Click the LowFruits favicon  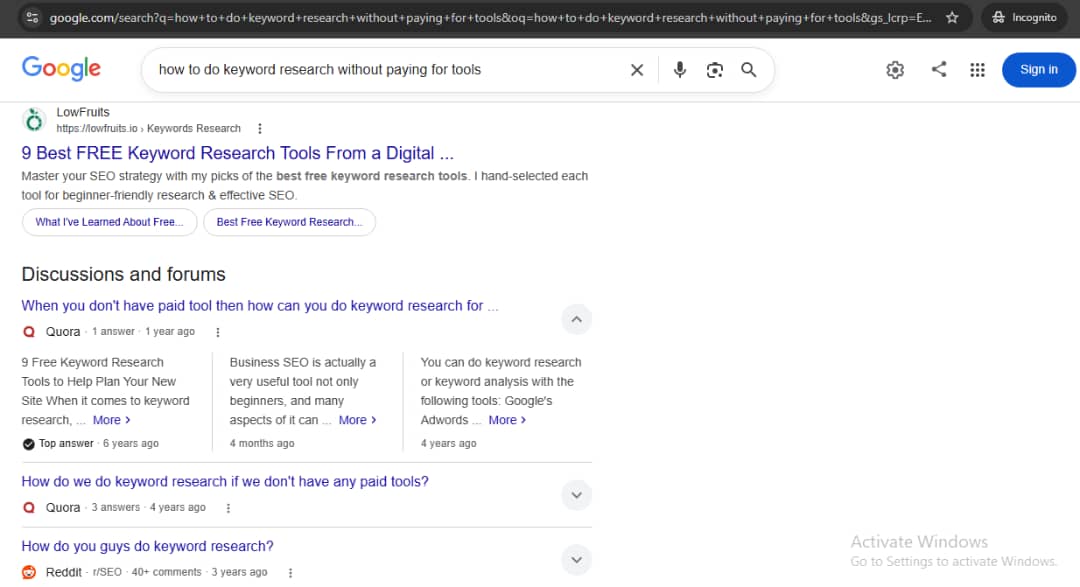tap(34, 121)
